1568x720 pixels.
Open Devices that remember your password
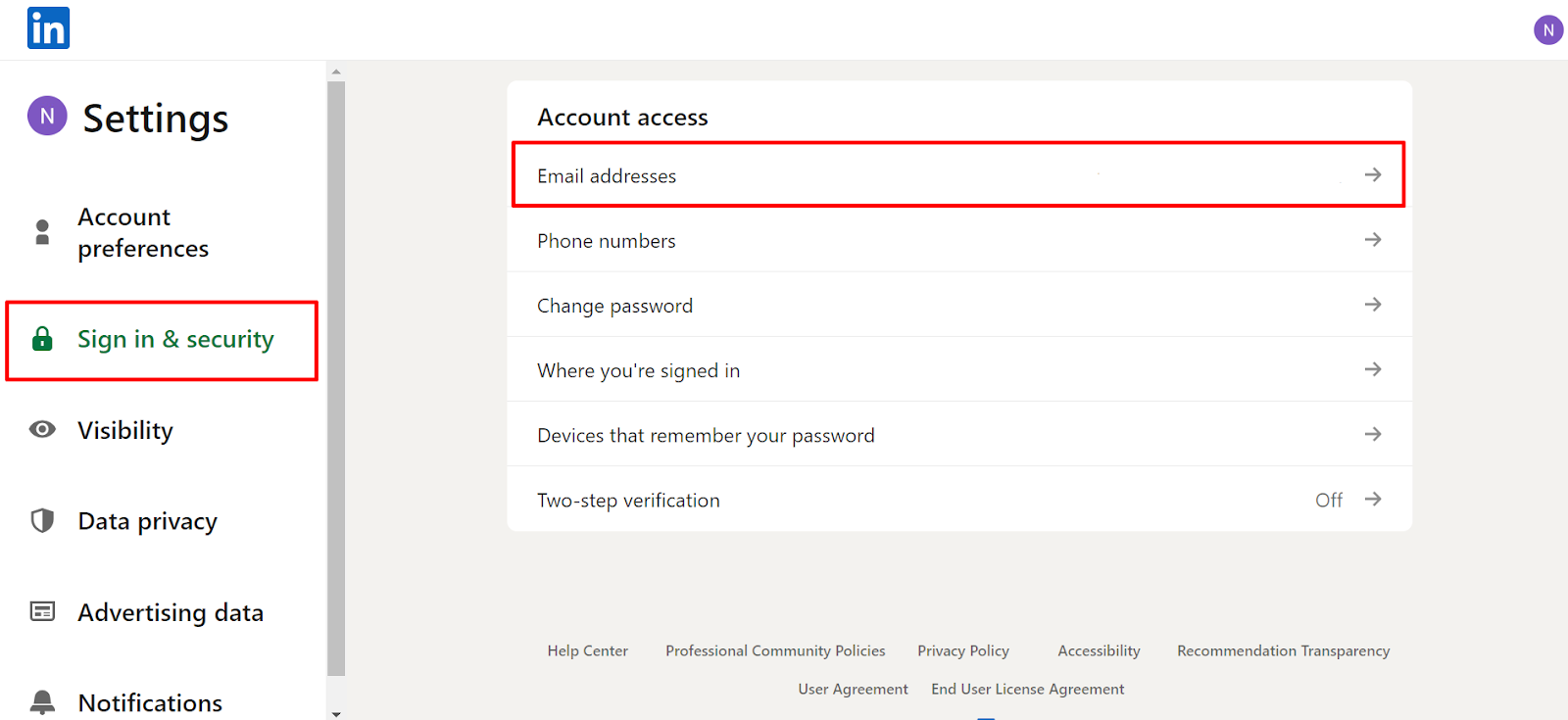tap(959, 434)
